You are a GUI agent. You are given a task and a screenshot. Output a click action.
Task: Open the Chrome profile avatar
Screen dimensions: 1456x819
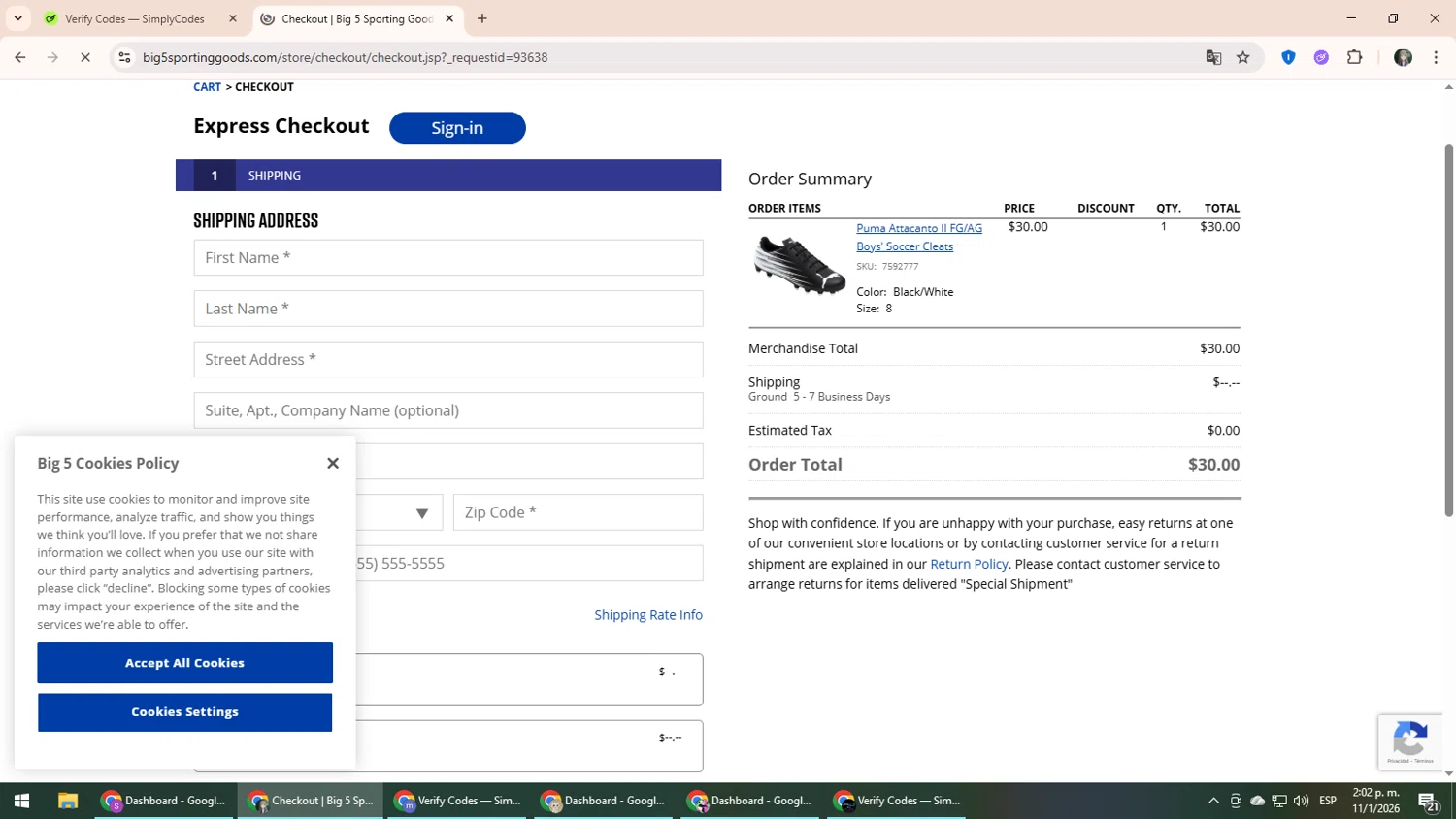click(1403, 57)
